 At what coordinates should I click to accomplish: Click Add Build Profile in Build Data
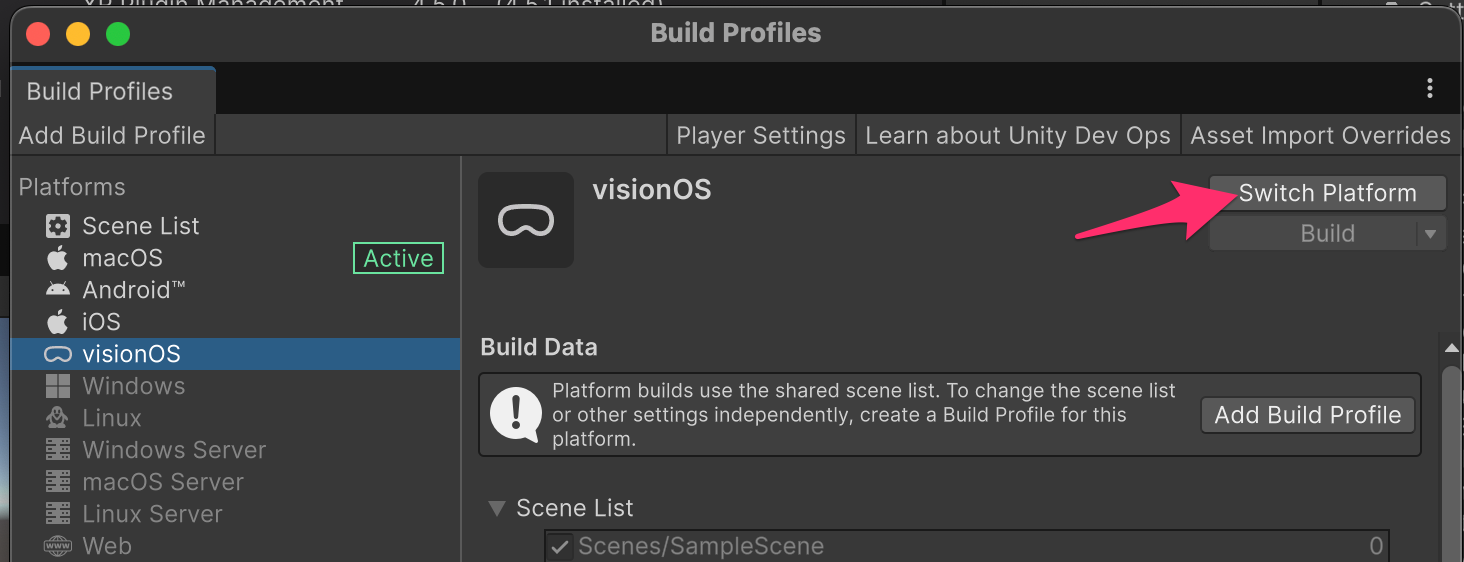1307,415
